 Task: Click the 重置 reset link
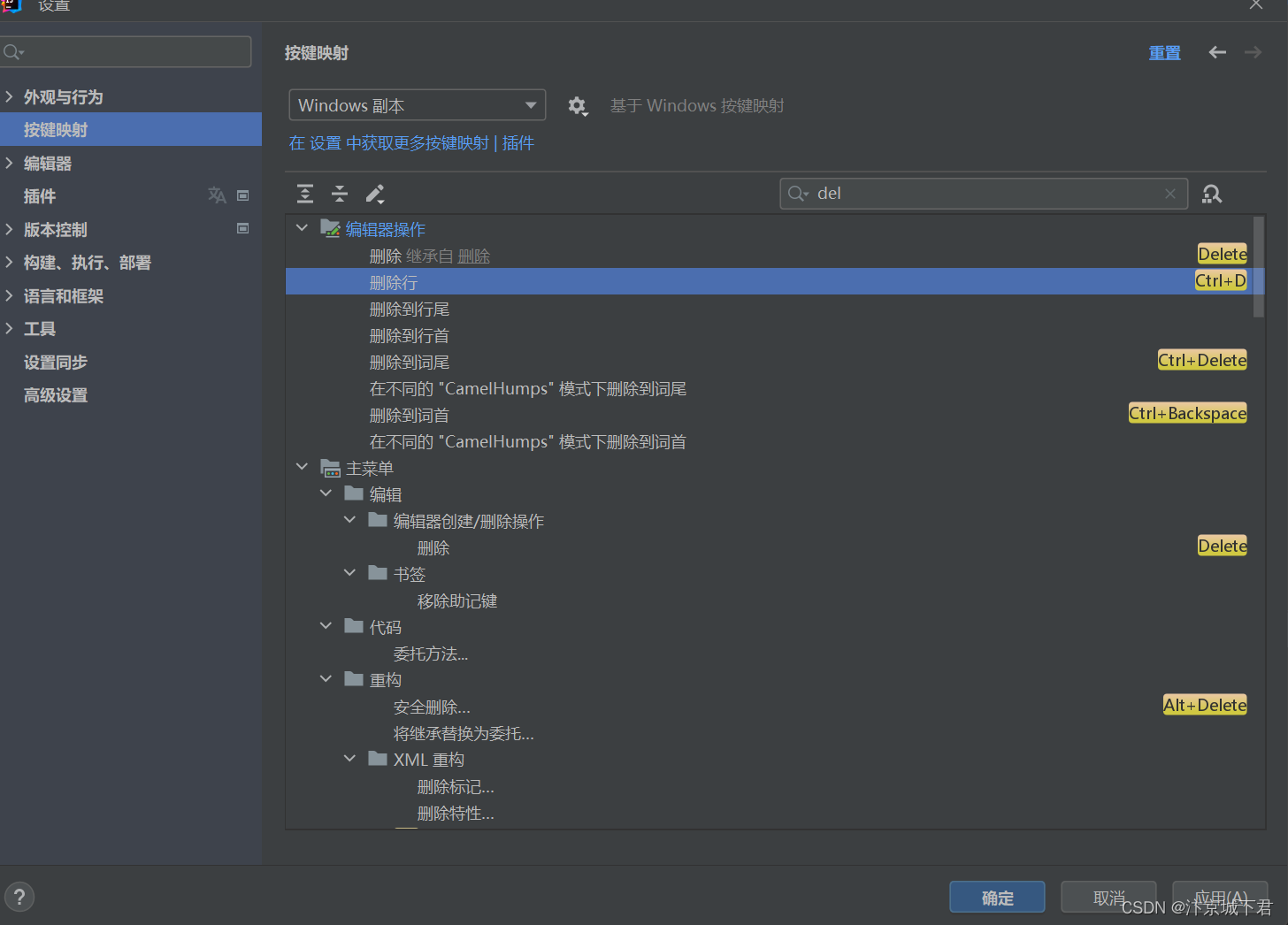1164,53
